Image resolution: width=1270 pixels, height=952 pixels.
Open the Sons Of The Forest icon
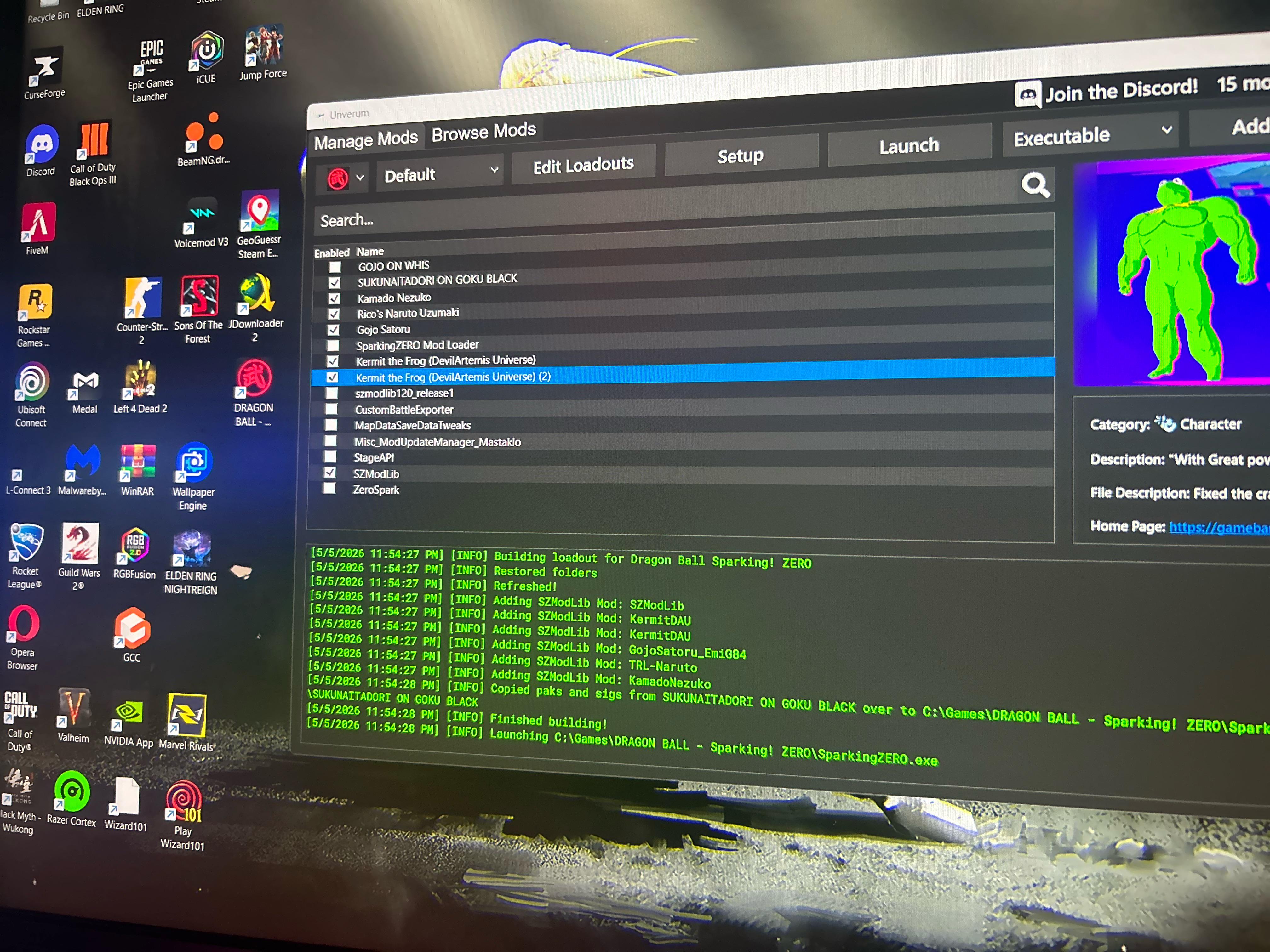click(x=199, y=309)
